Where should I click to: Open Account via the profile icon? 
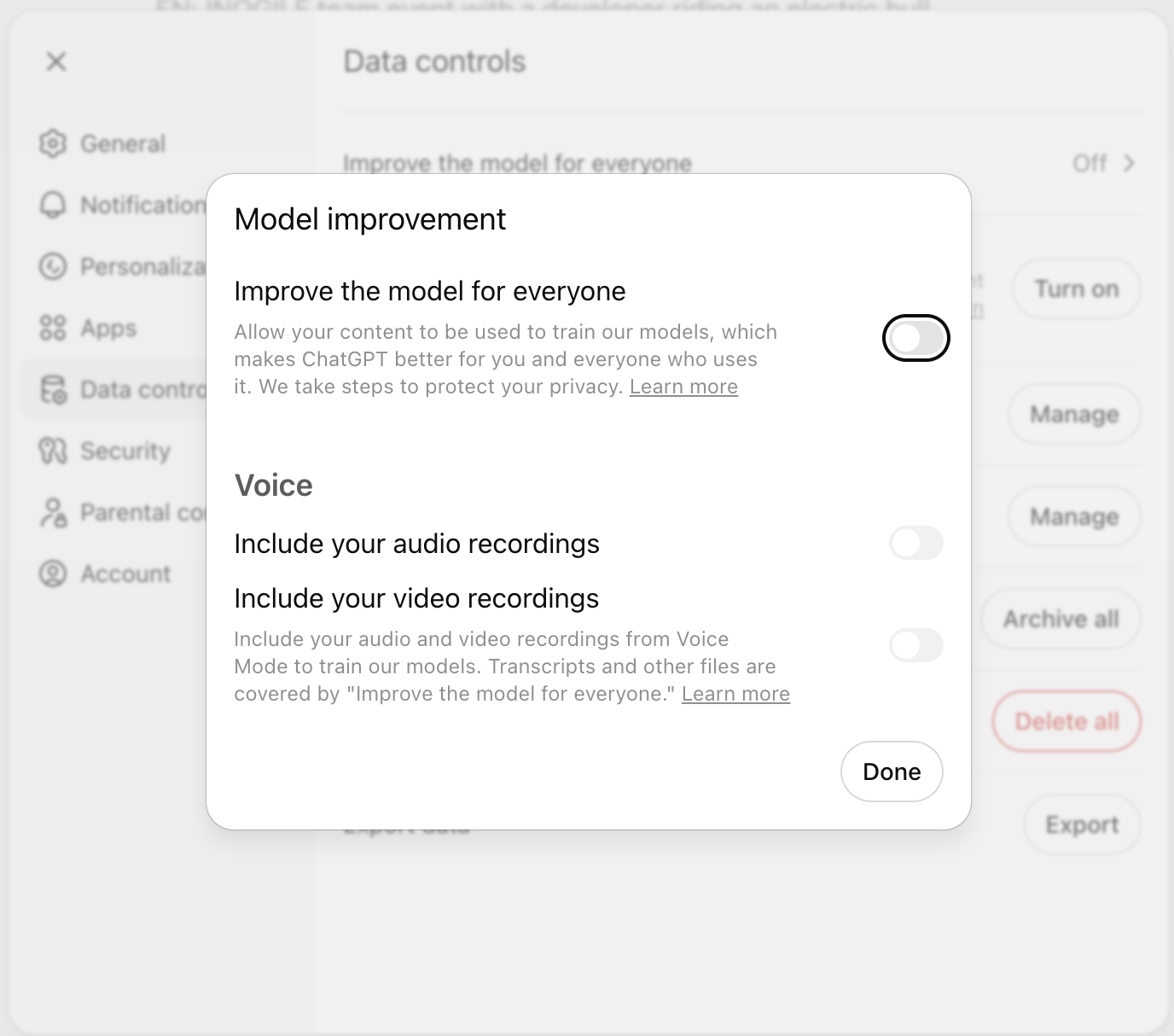coord(53,573)
